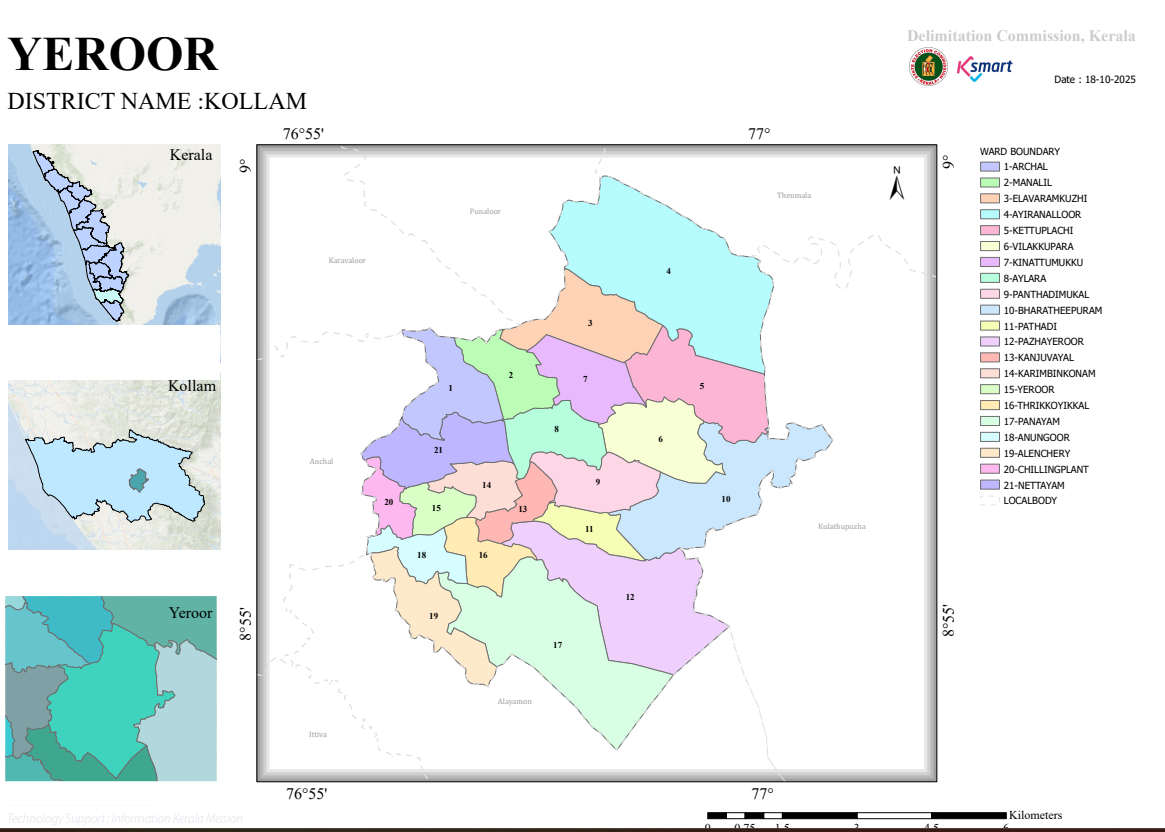Click the Punaloor place label
Image resolution: width=1165 pixels, height=832 pixels.
tap(485, 212)
